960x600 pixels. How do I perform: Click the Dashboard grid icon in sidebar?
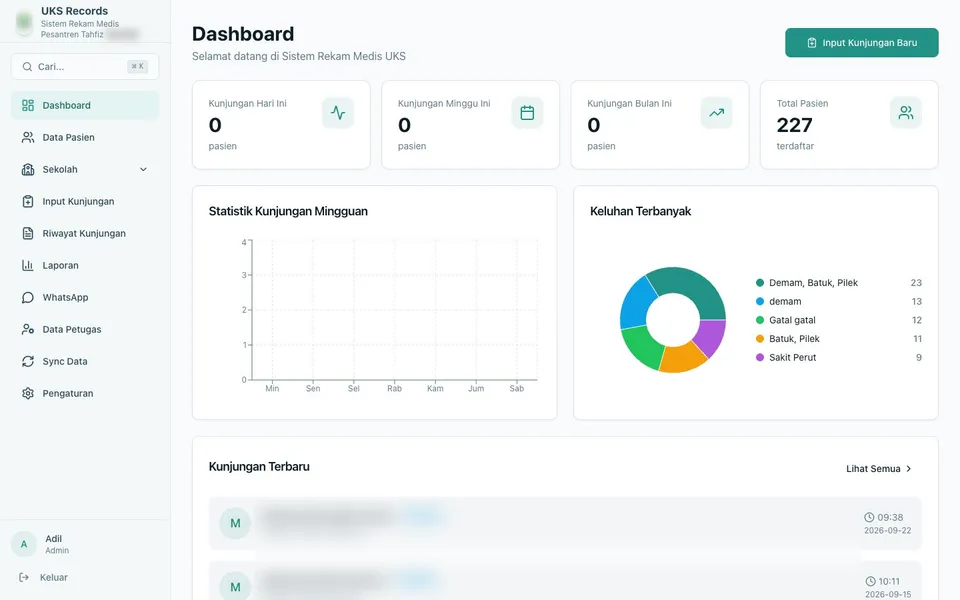28,105
